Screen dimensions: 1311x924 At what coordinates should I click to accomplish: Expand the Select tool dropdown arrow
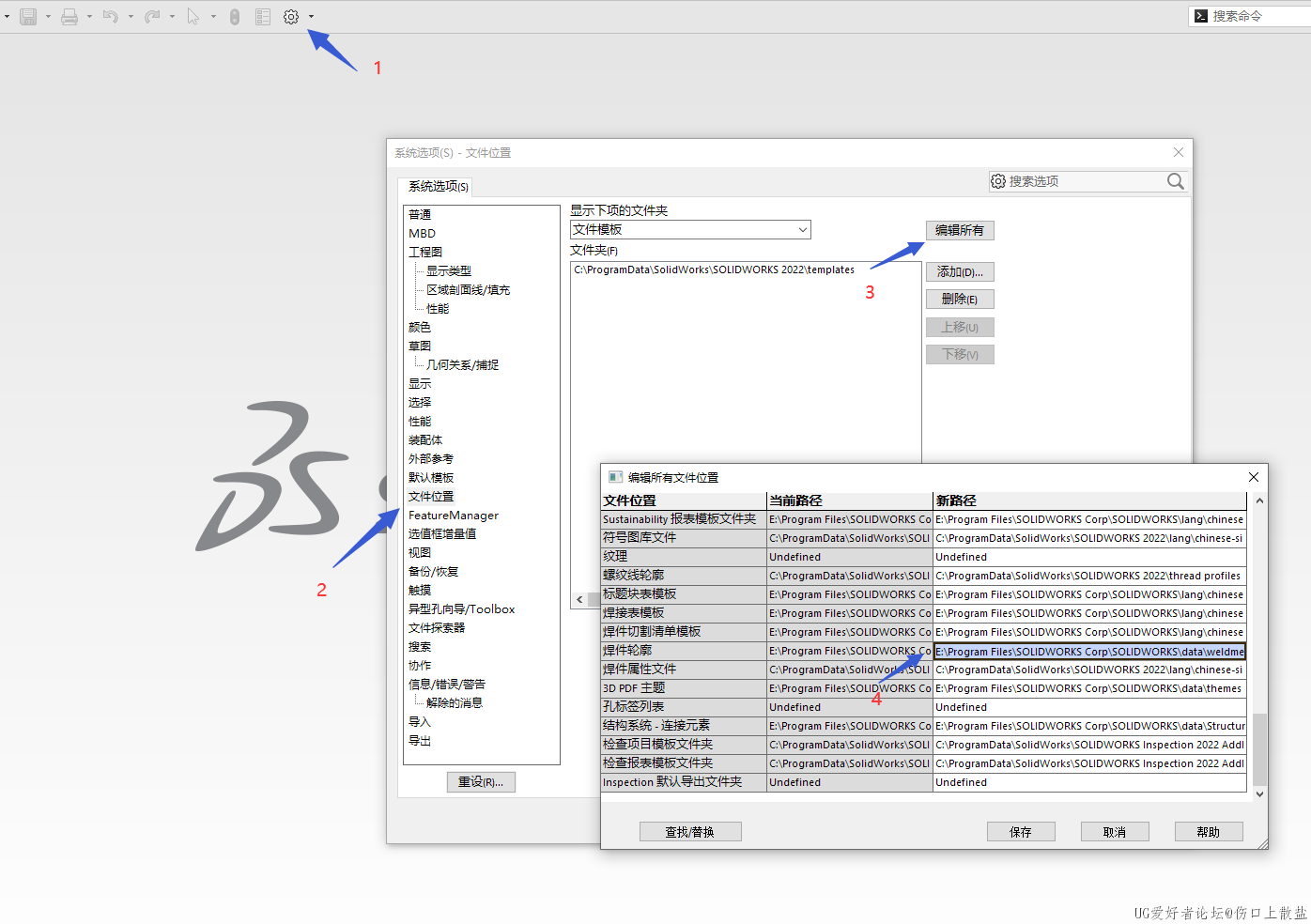[x=213, y=17]
